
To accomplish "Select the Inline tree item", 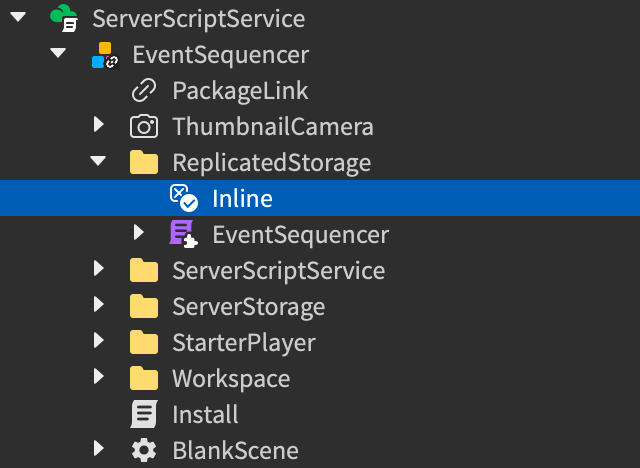I will point(242,198).
